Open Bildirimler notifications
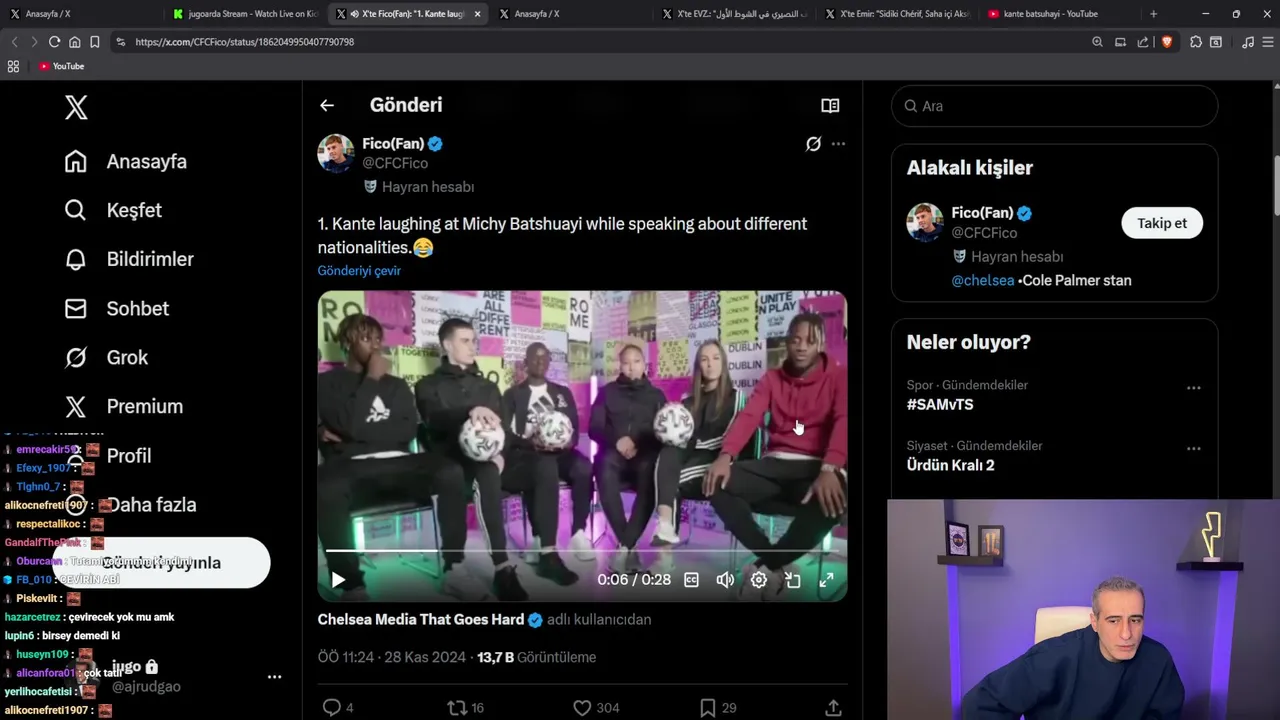 129,259
